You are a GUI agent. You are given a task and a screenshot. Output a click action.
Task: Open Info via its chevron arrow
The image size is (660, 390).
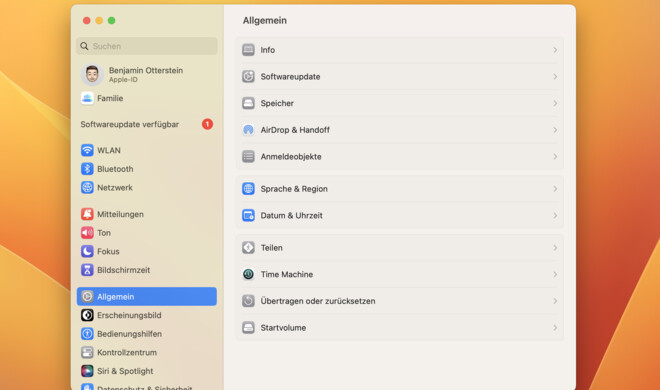click(555, 50)
